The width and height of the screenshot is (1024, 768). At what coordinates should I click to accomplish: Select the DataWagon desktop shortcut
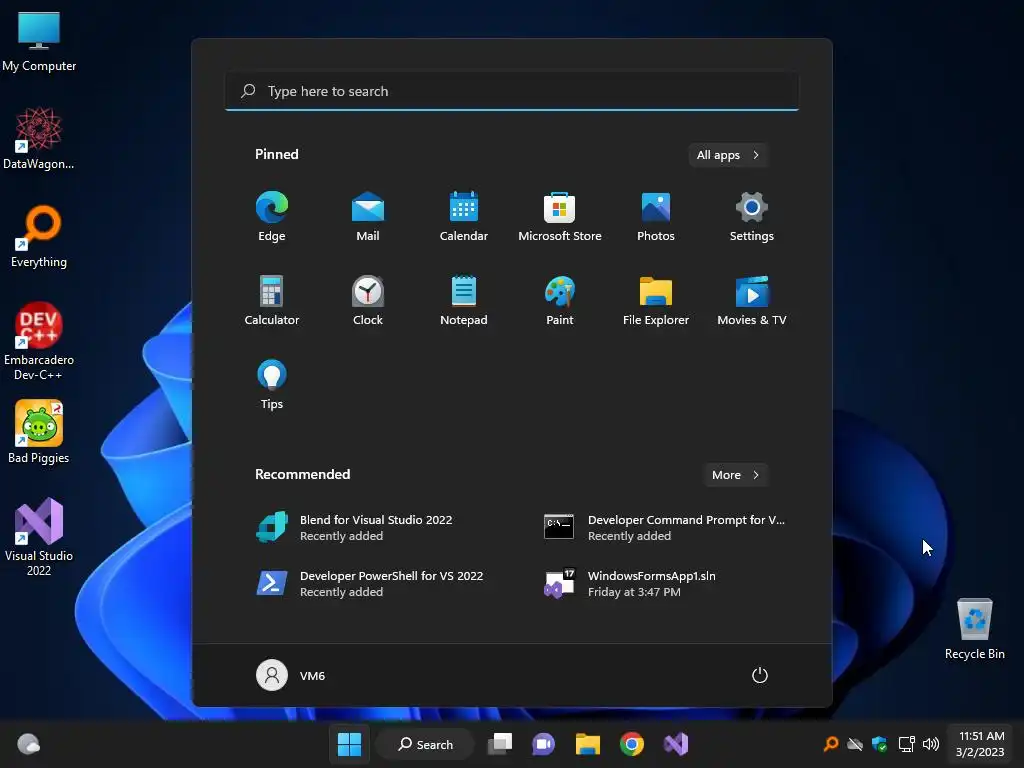39,138
